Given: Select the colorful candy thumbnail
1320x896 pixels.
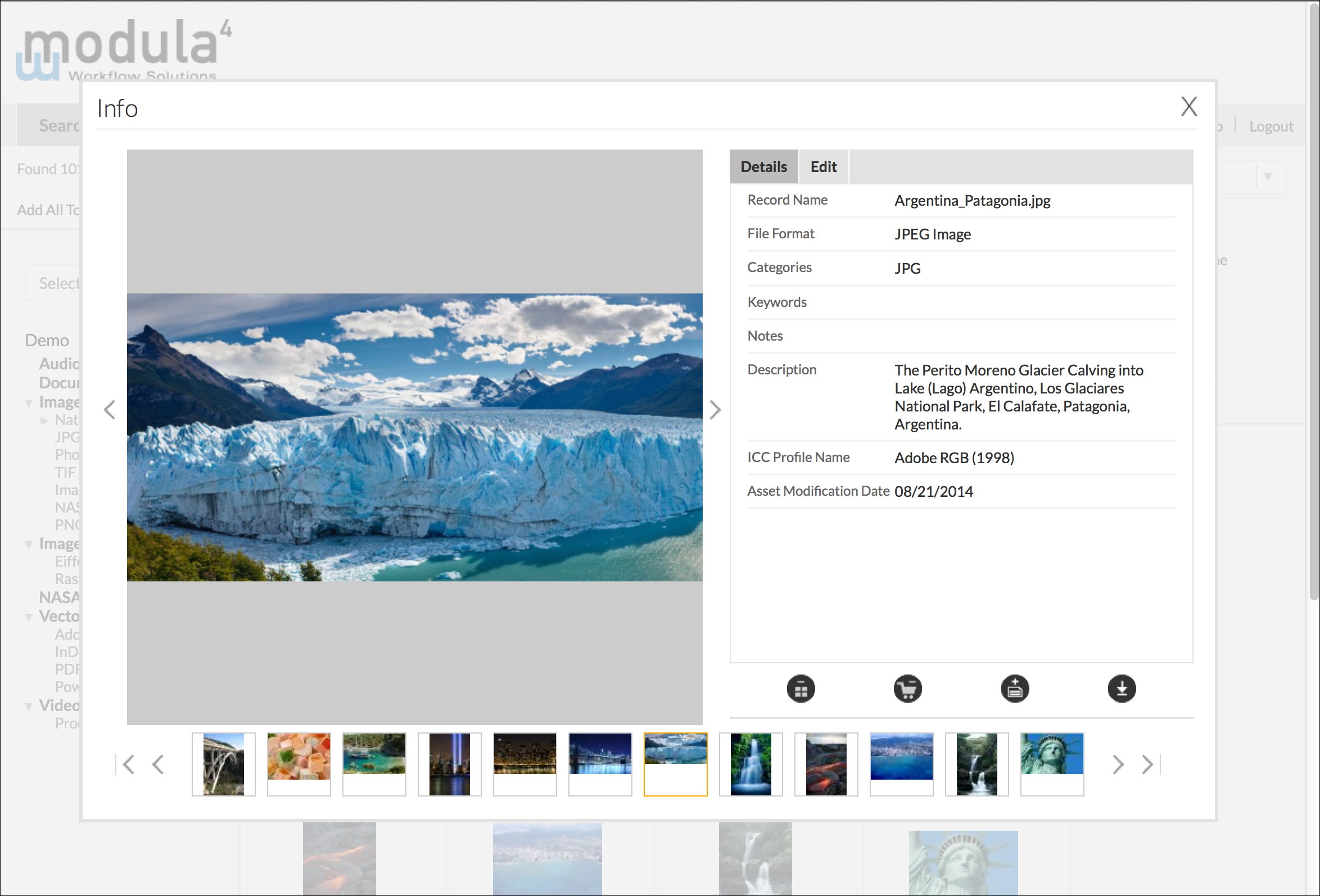Looking at the screenshot, I should [x=299, y=764].
